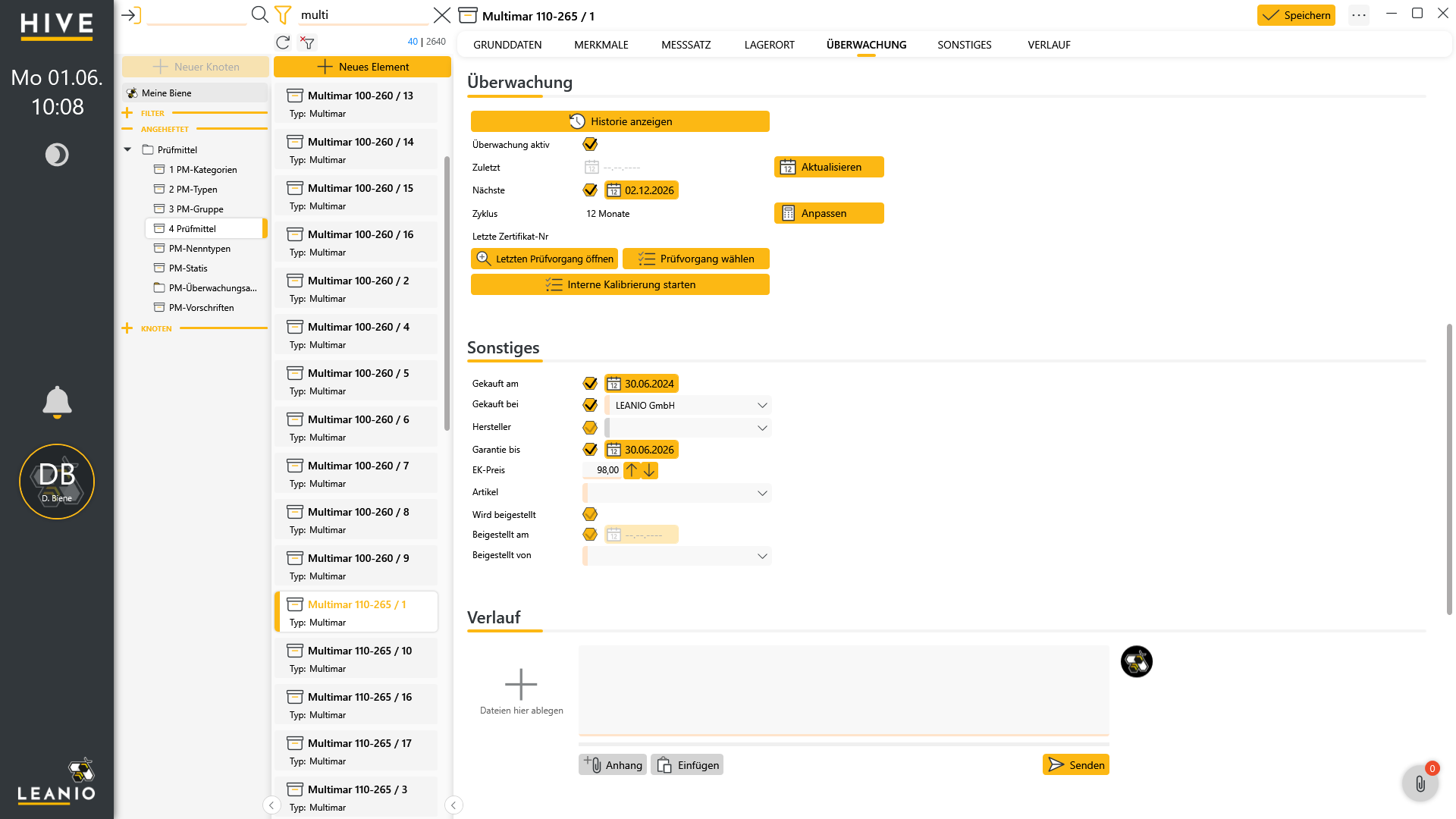
Task: Open the Gekauft bei LEANIO GmbH dropdown
Action: 689,406
